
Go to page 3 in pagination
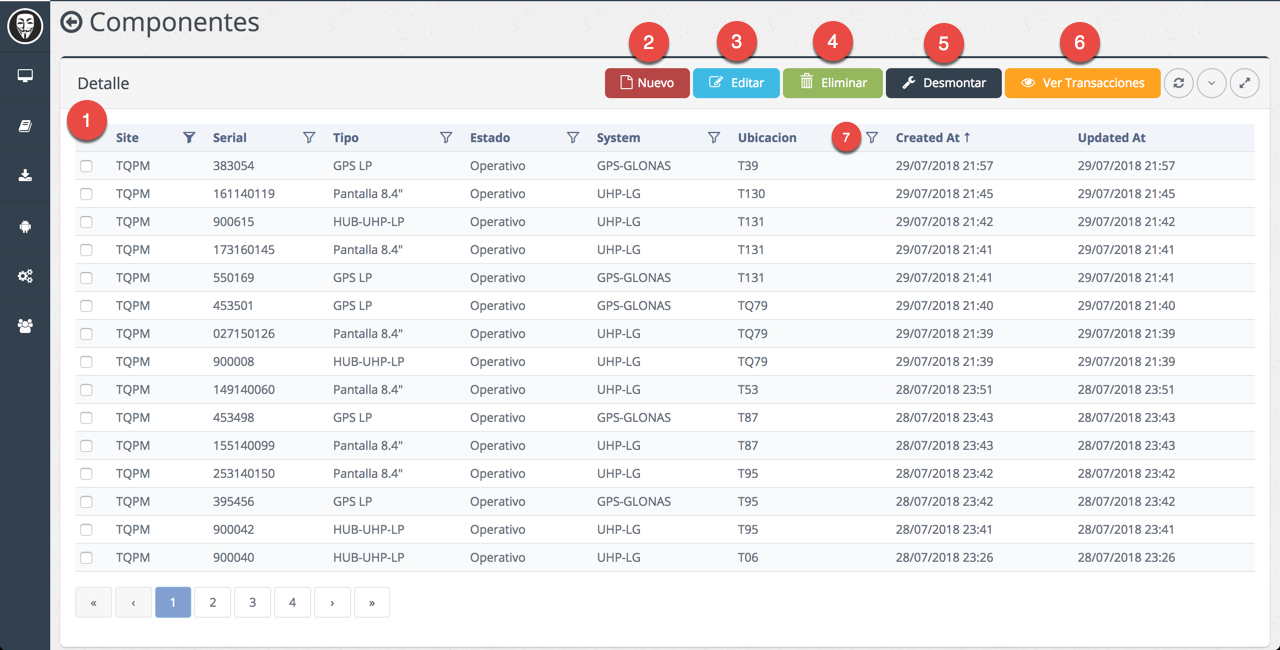tap(253, 602)
